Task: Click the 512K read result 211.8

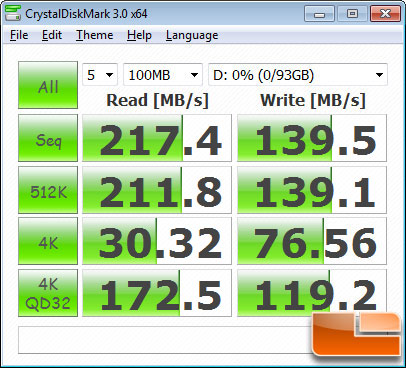Action: (157, 190)
